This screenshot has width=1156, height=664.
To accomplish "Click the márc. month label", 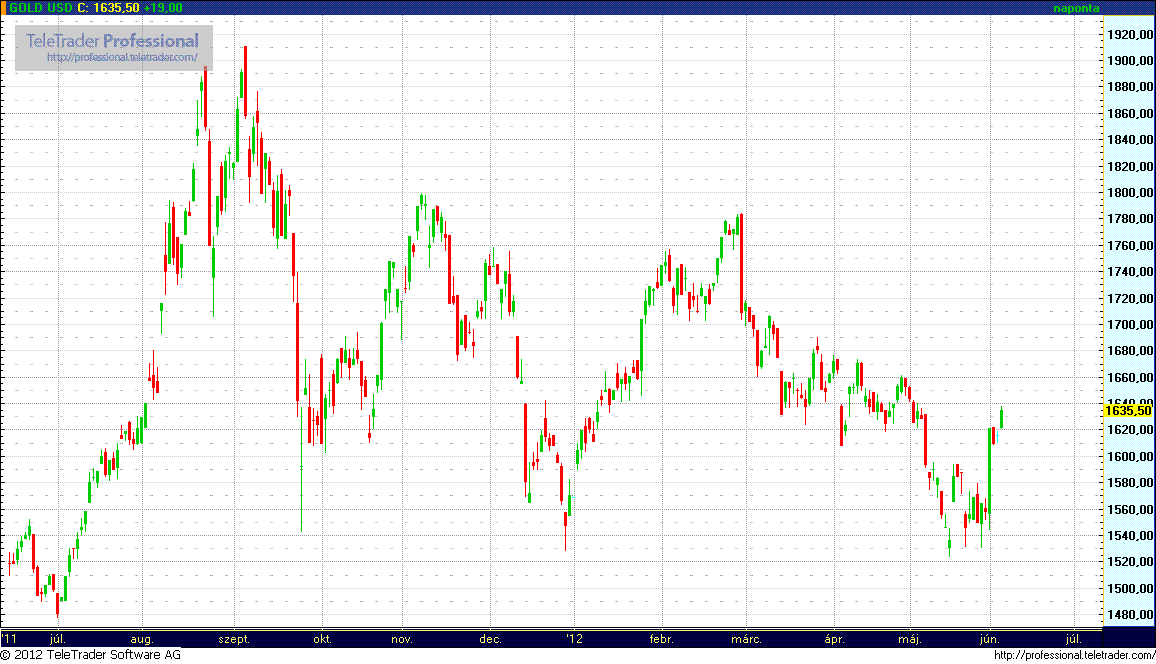I will tap(748, 638).
